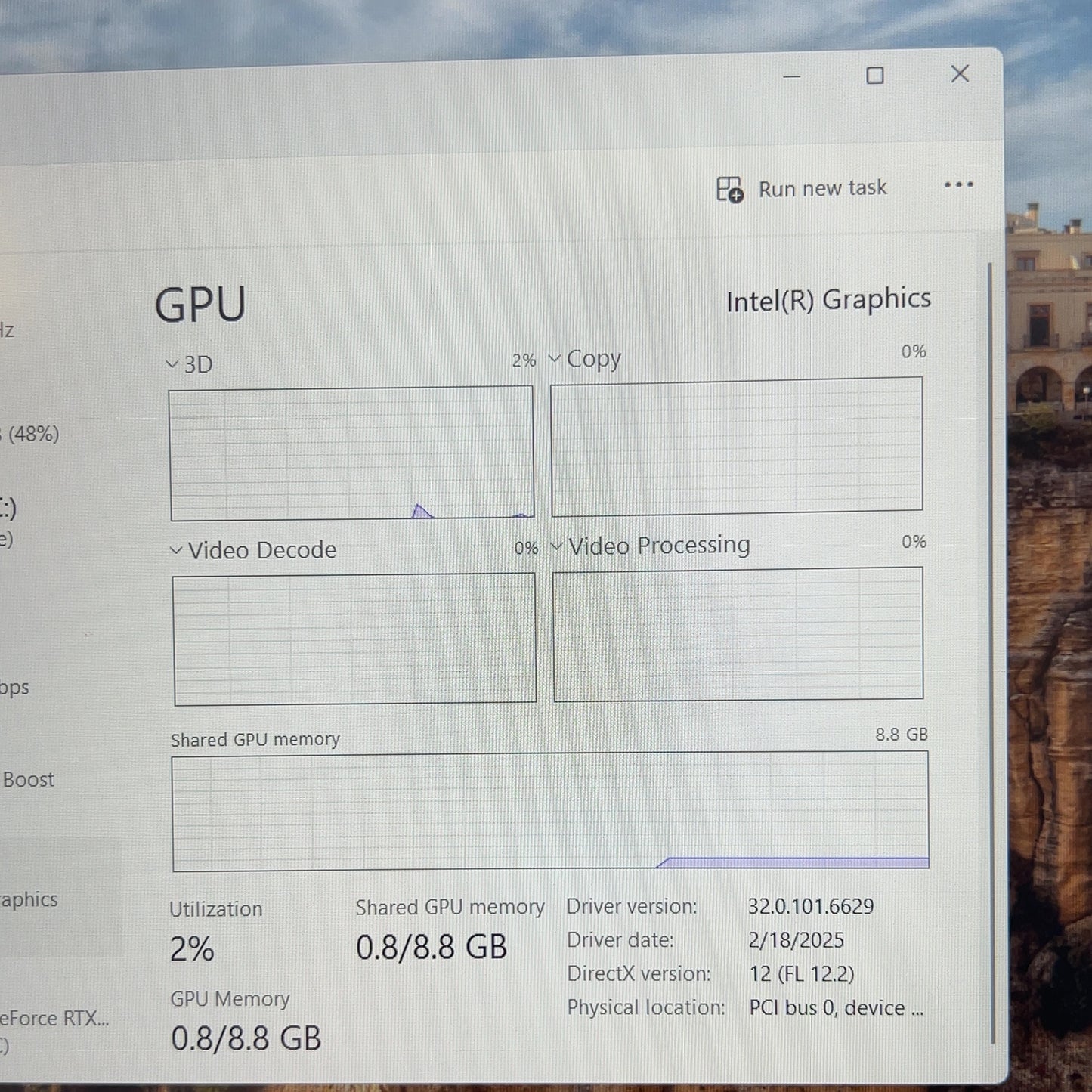This screenshot has height=1092, width=1092.
Task: Open the 3D engine dropdown chevron
Action: [172, 364]
